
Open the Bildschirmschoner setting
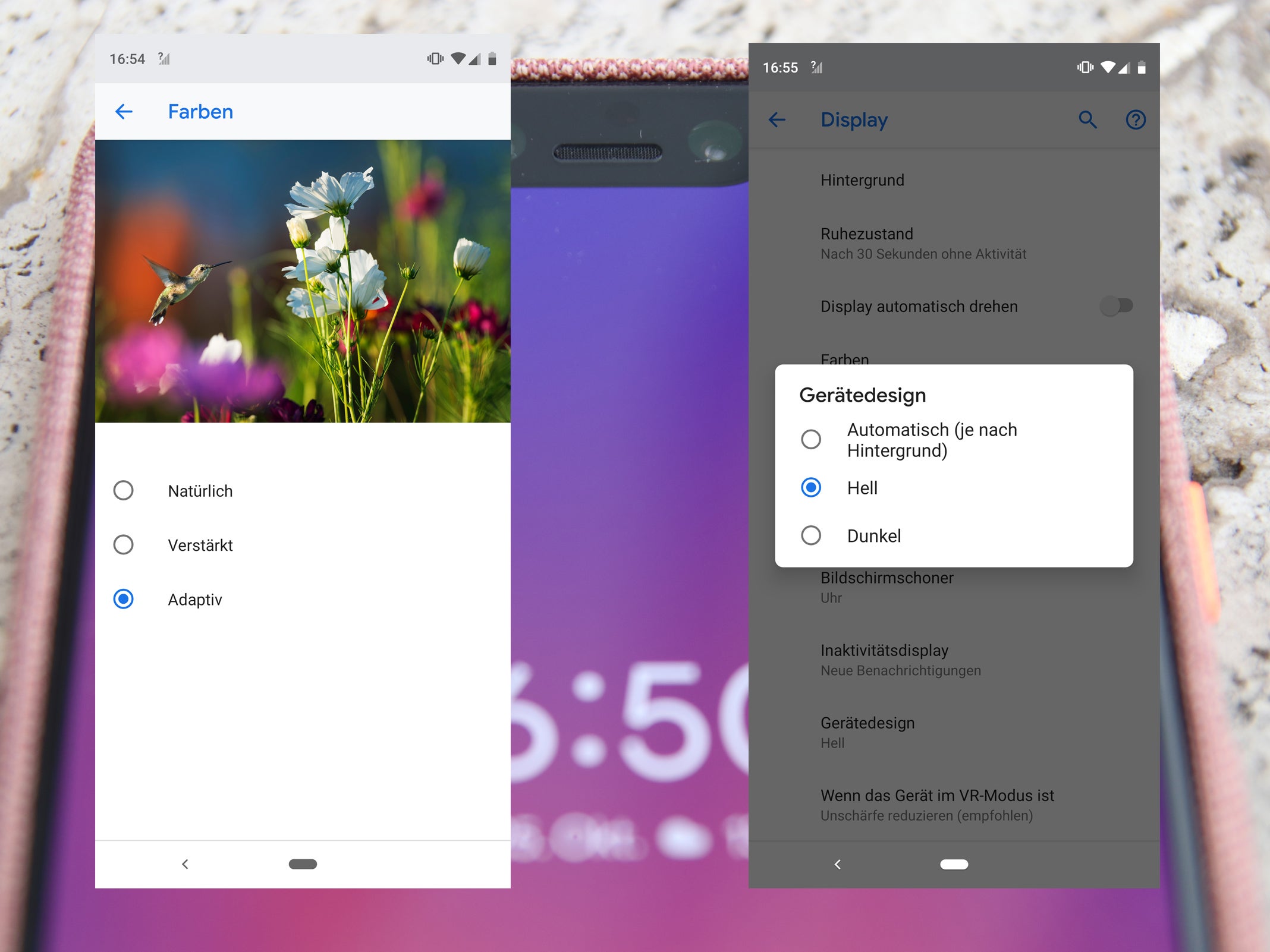tap(954, 587)
